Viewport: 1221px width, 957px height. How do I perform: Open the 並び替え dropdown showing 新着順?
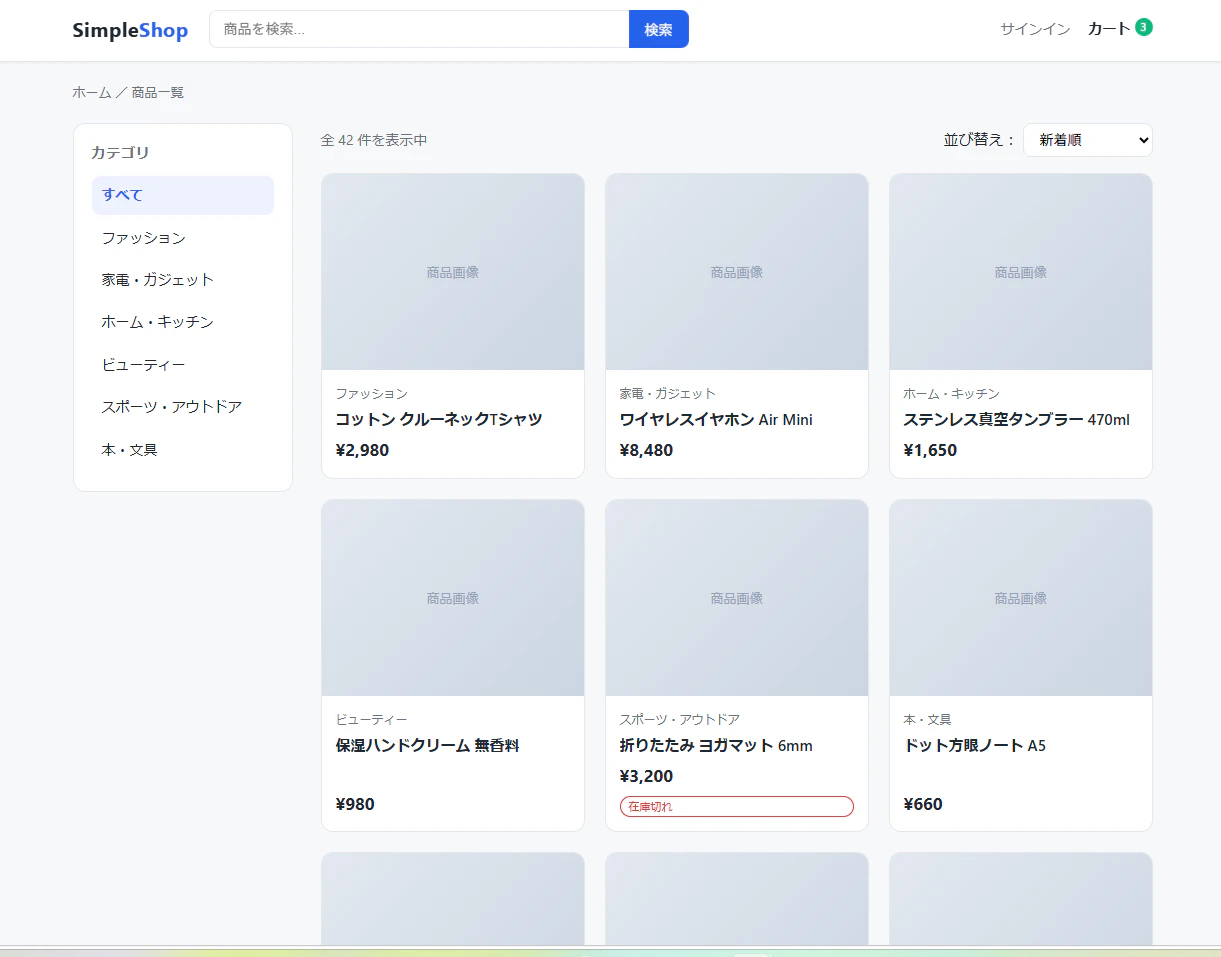(1088, 140)
